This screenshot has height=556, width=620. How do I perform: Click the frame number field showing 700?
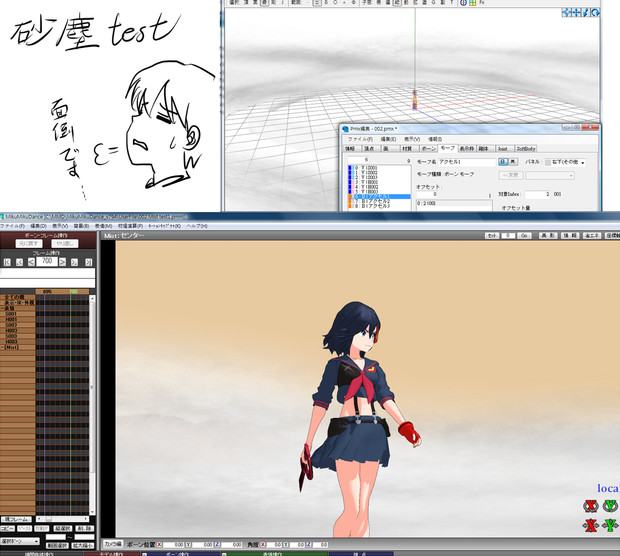tap(47, 261)
